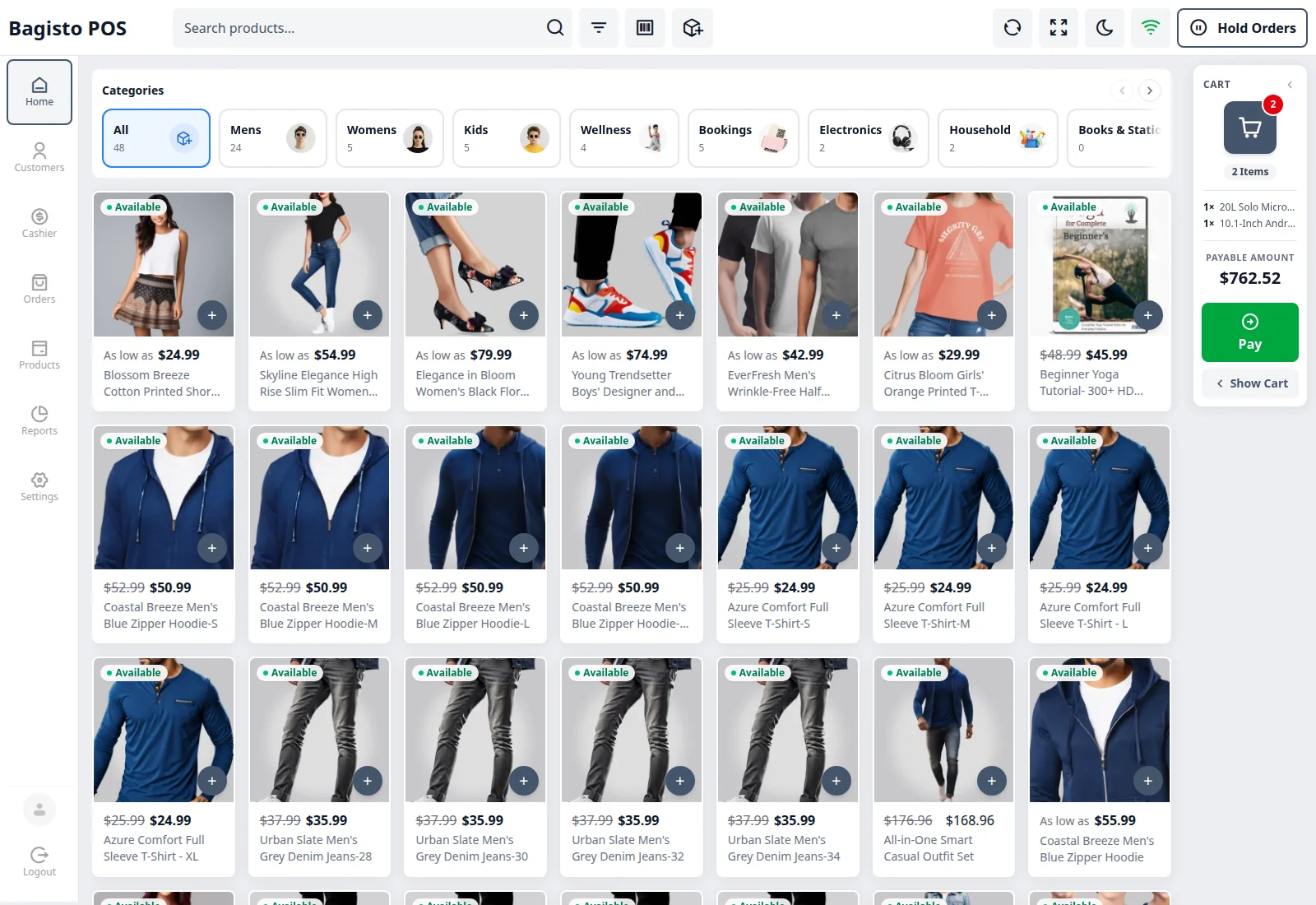Image resolution: width=1316 pixels, height=905 pixels.
Task: Open the Beginner Yoga Tutorial thumbnail
Action: point(1100,264)
